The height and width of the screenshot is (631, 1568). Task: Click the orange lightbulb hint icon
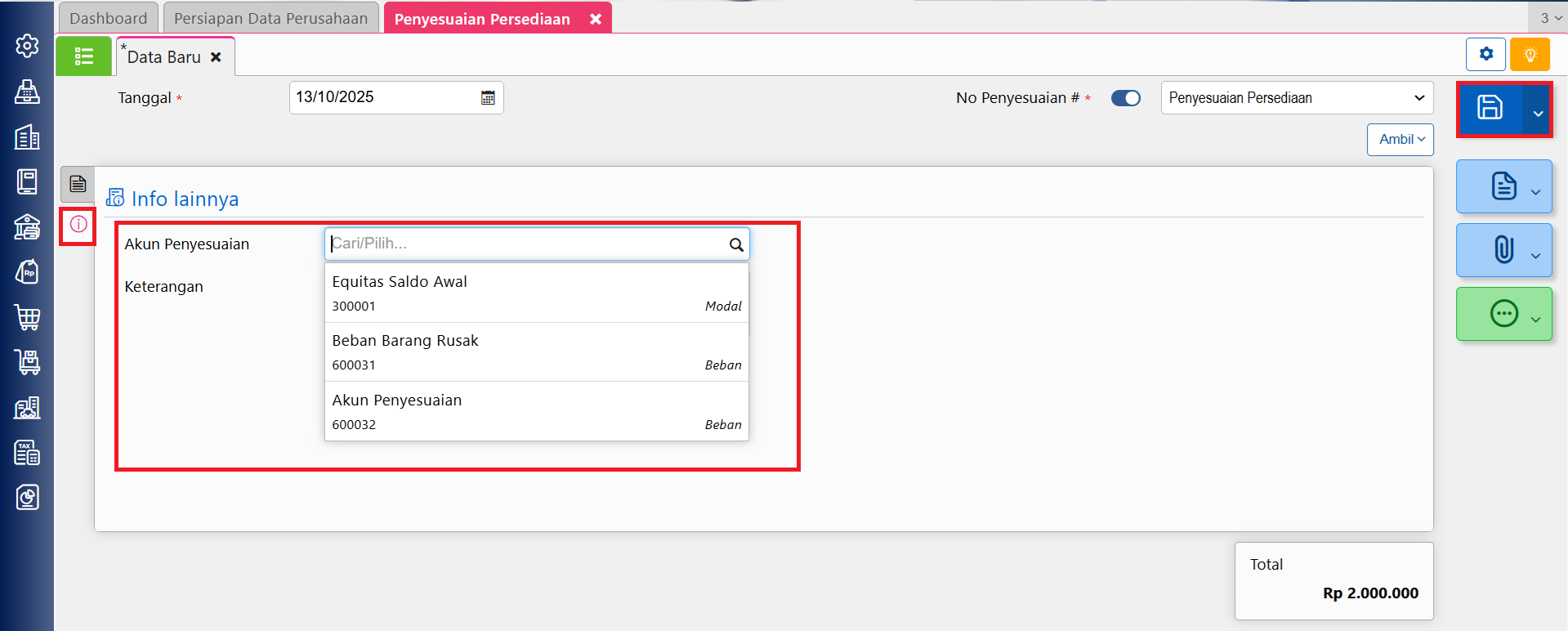[x=1530, y=55]
